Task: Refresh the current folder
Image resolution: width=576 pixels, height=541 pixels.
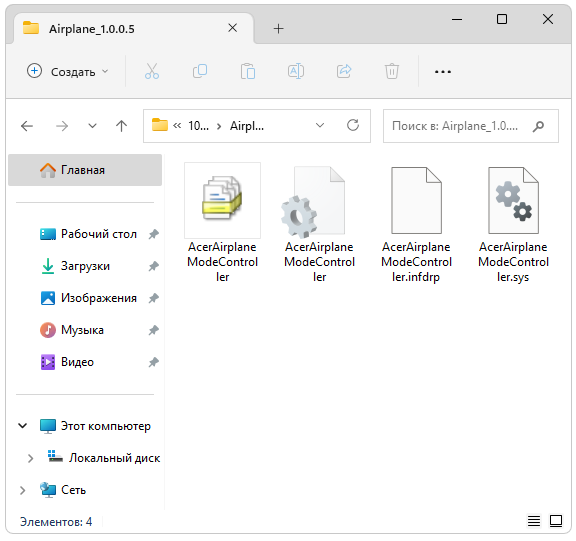Action: pos(353,126)
